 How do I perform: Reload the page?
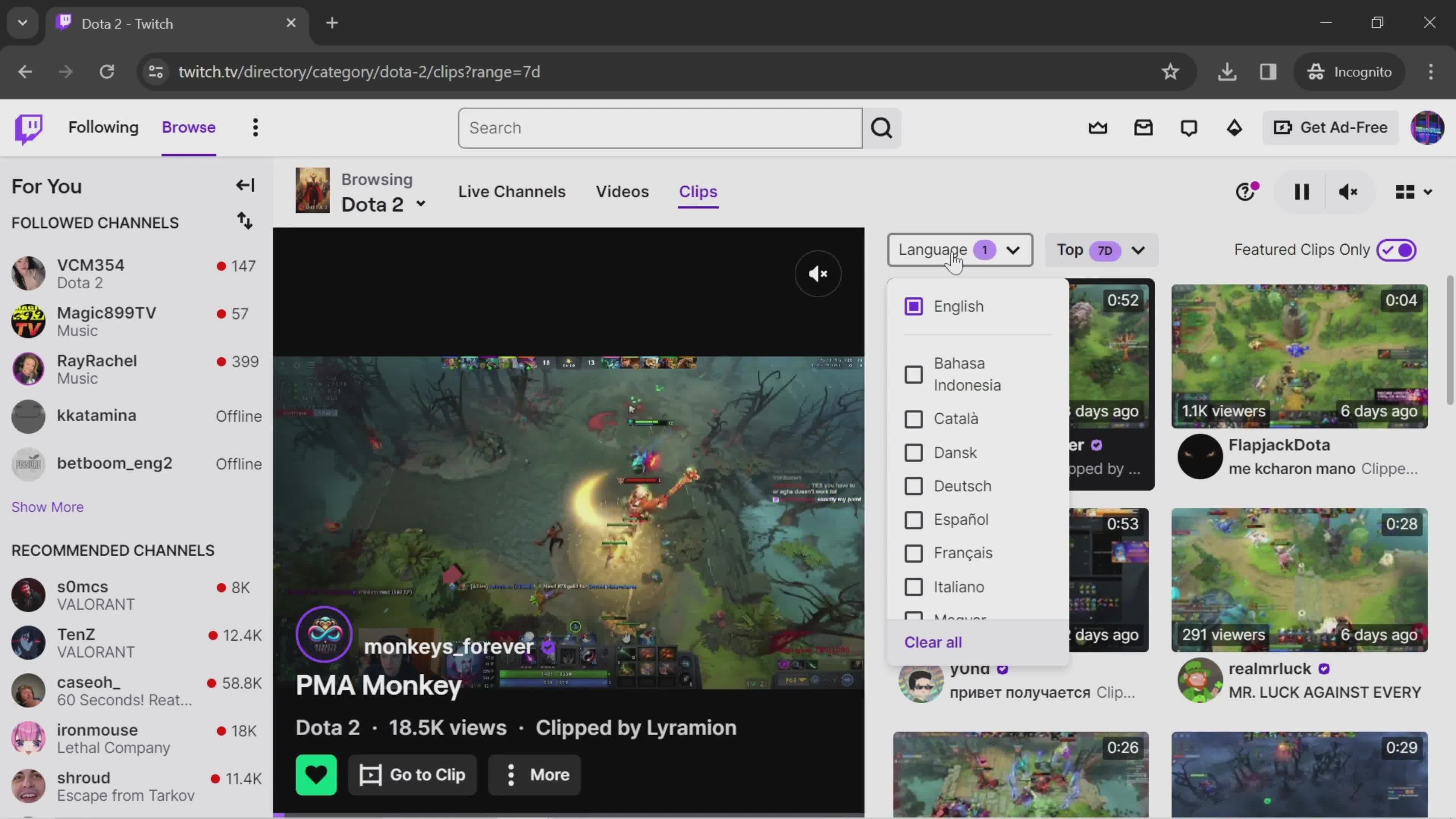tap(107, 72)
